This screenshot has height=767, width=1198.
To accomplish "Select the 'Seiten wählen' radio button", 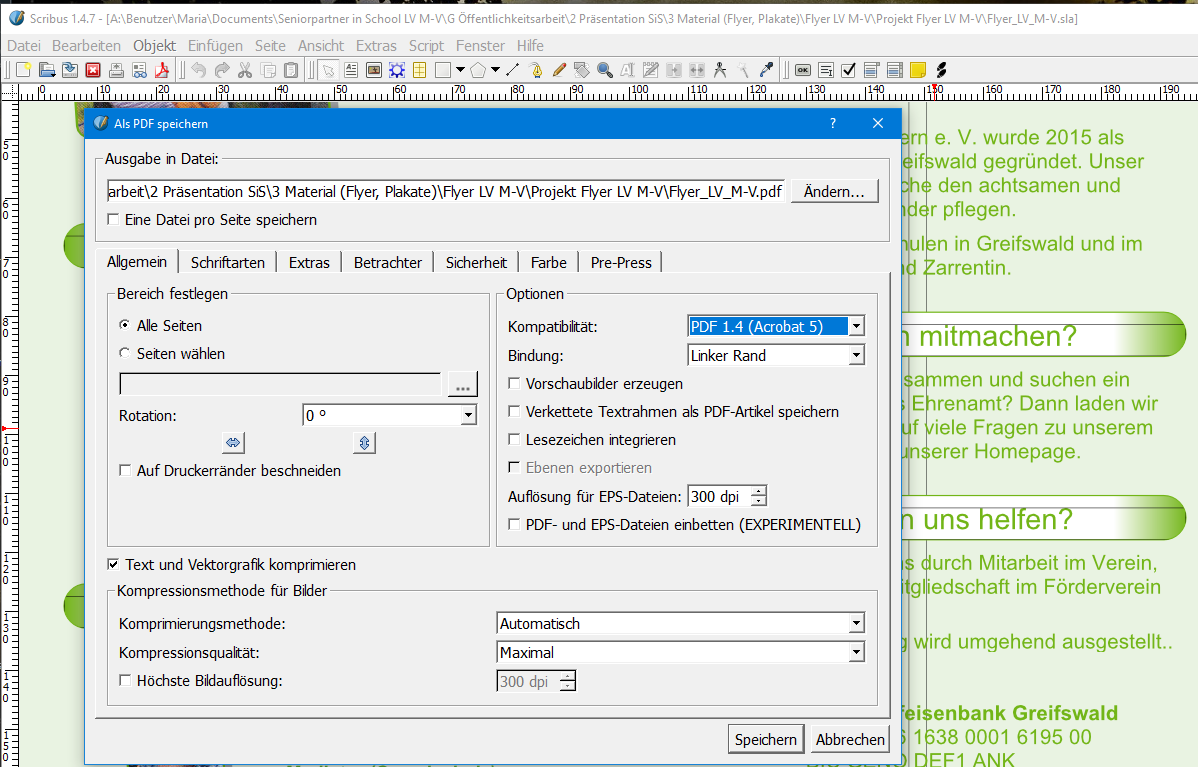I will pyautogui.click(x=125, y=354).
